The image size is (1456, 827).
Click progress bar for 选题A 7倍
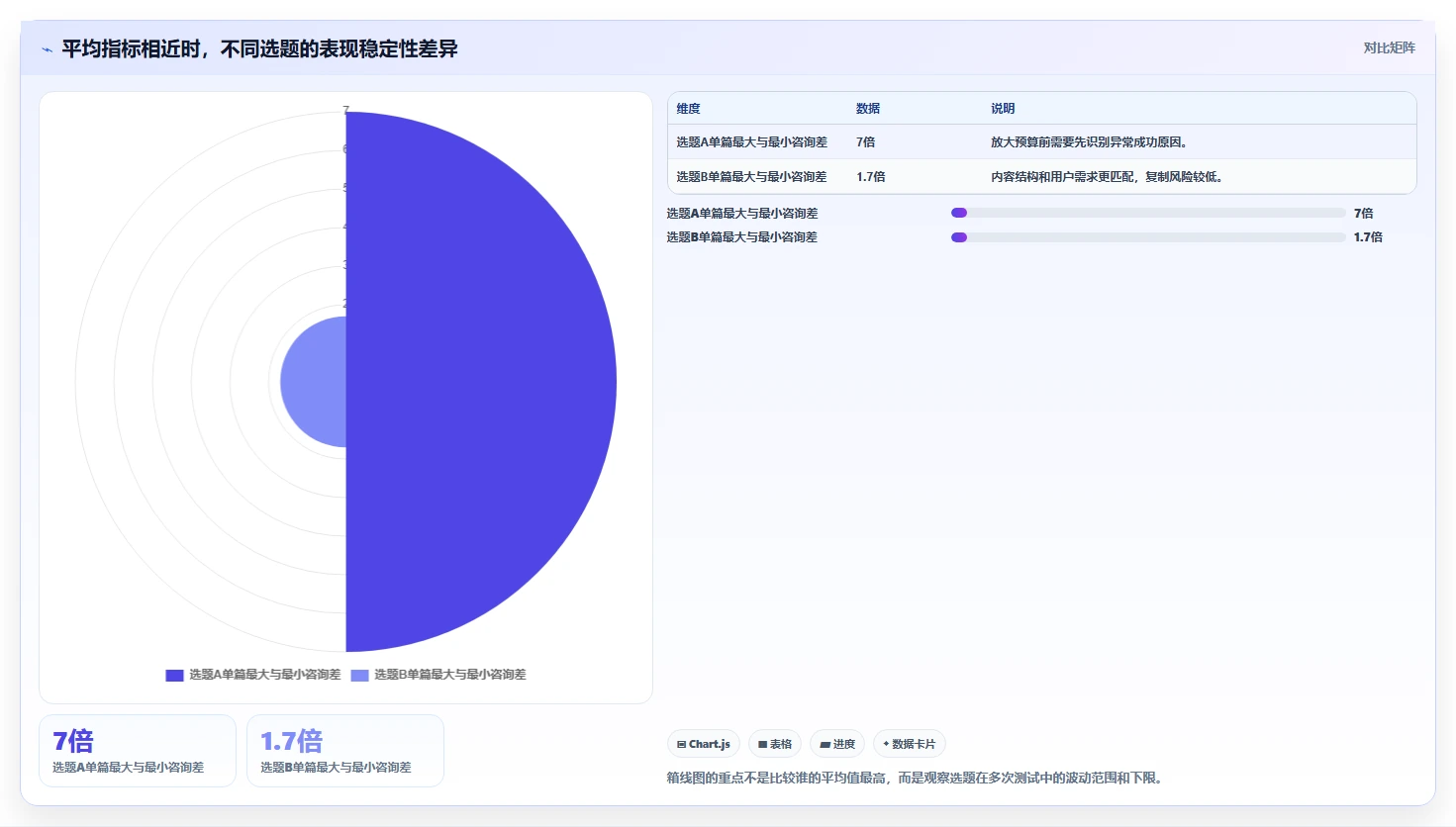pyautogui.click(x=1148, y=213)
